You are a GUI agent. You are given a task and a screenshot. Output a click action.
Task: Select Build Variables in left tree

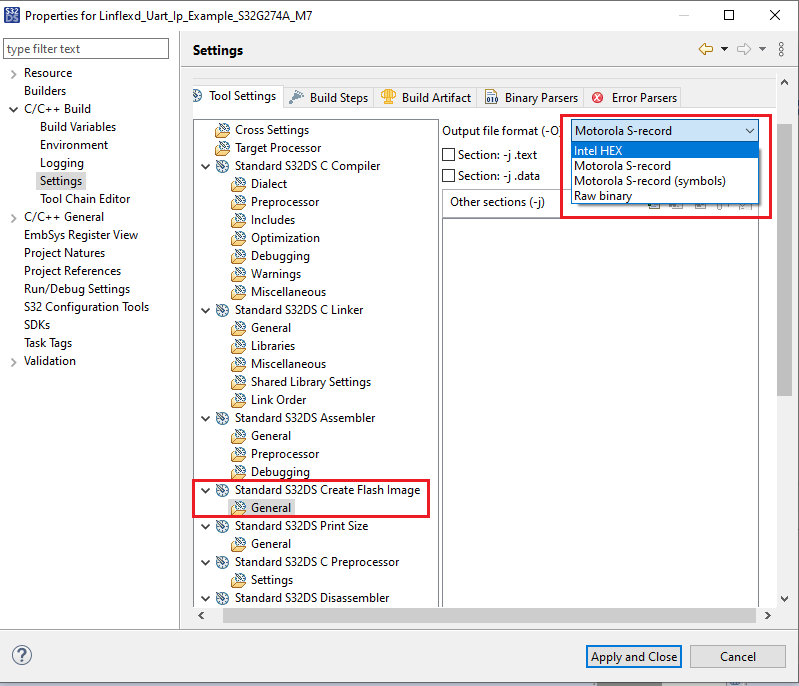click(78, 127)
